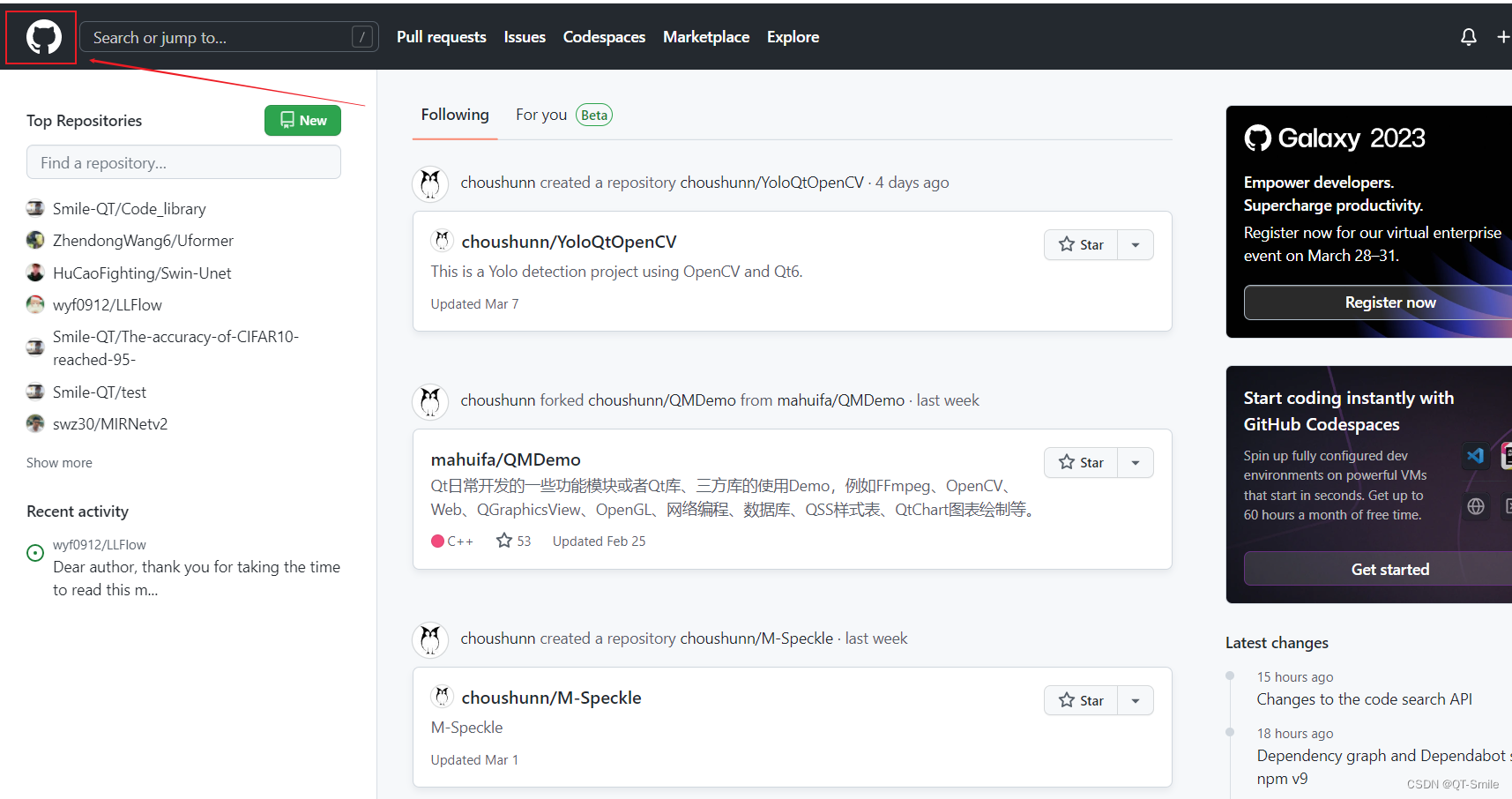Open the 'Dear author, thank you' issue

(x=197, y=579)
